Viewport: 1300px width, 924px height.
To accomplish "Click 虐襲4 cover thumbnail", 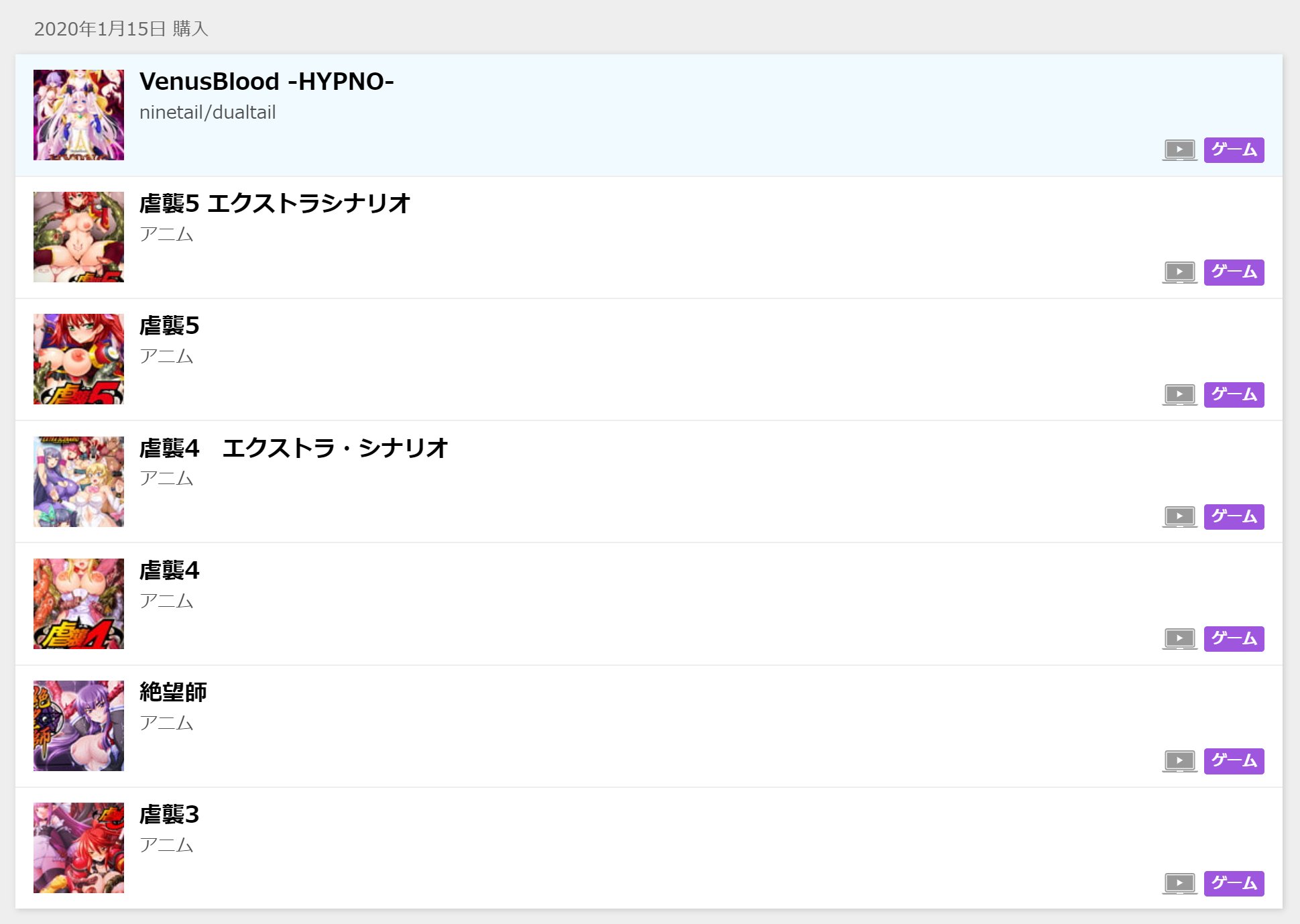I will click(78, 603).
